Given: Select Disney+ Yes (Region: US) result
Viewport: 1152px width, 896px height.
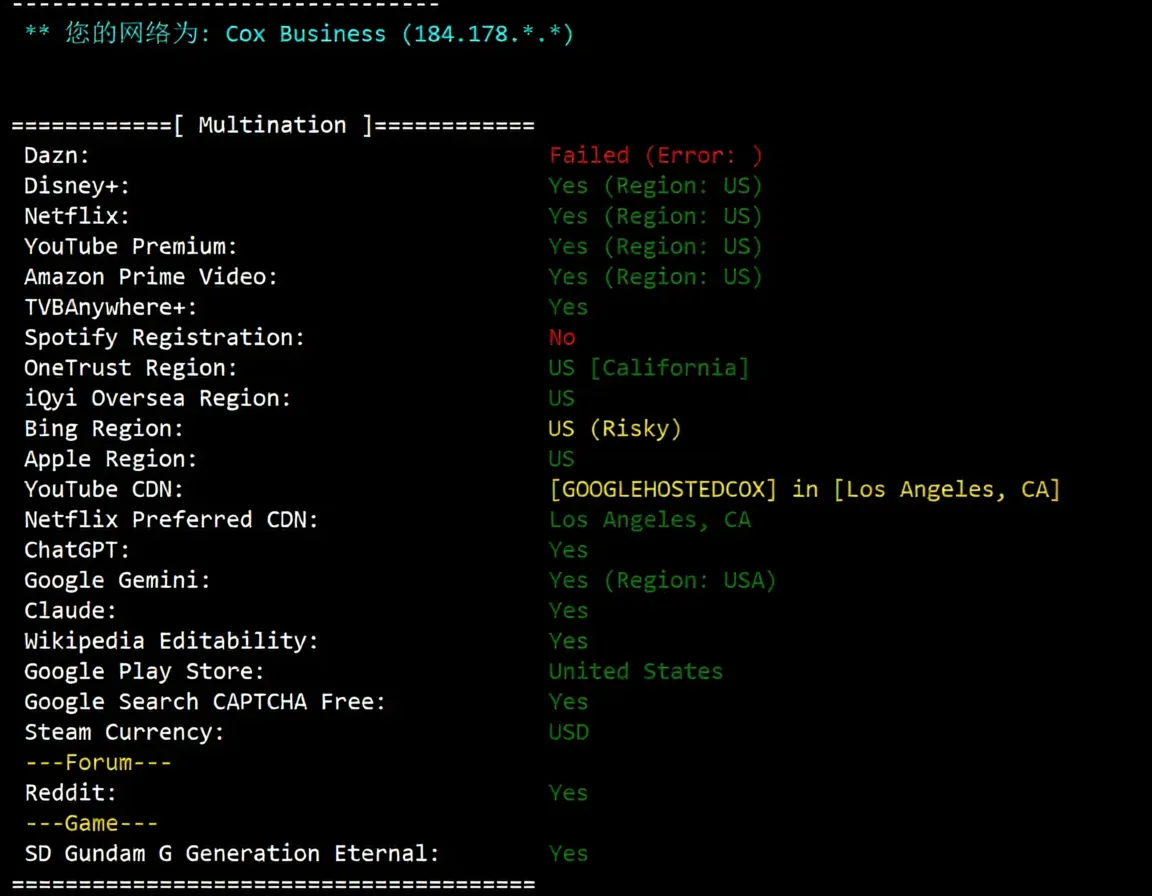Looking at the screenshot, I should [x=655, y=186].
